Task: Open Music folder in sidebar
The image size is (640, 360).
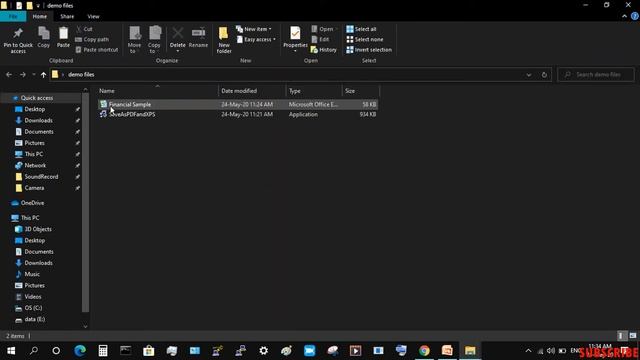Action: [32, 274]
